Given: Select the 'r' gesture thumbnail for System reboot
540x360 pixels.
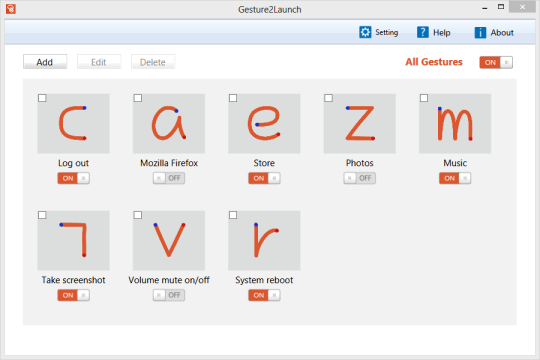Looking at the screenshot, I should pyautogui.click(x=264, y=241).
